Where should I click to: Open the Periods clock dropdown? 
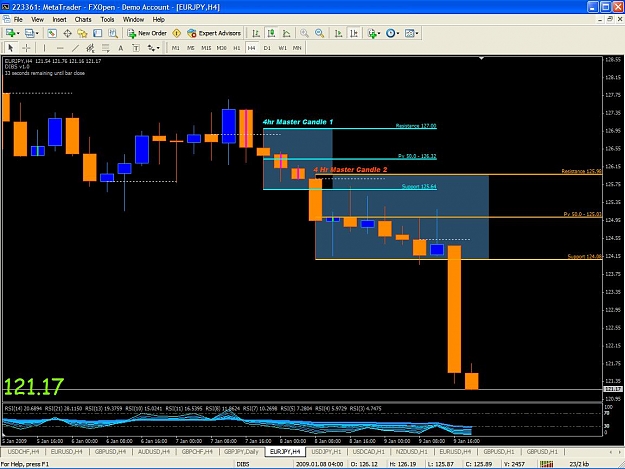tap(392, 33)
